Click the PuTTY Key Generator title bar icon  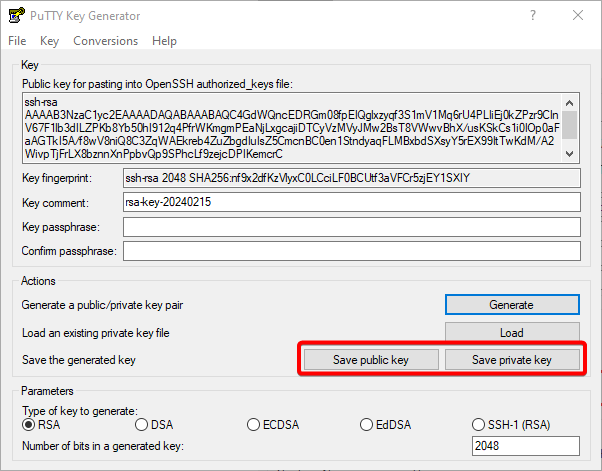point(17,16)
